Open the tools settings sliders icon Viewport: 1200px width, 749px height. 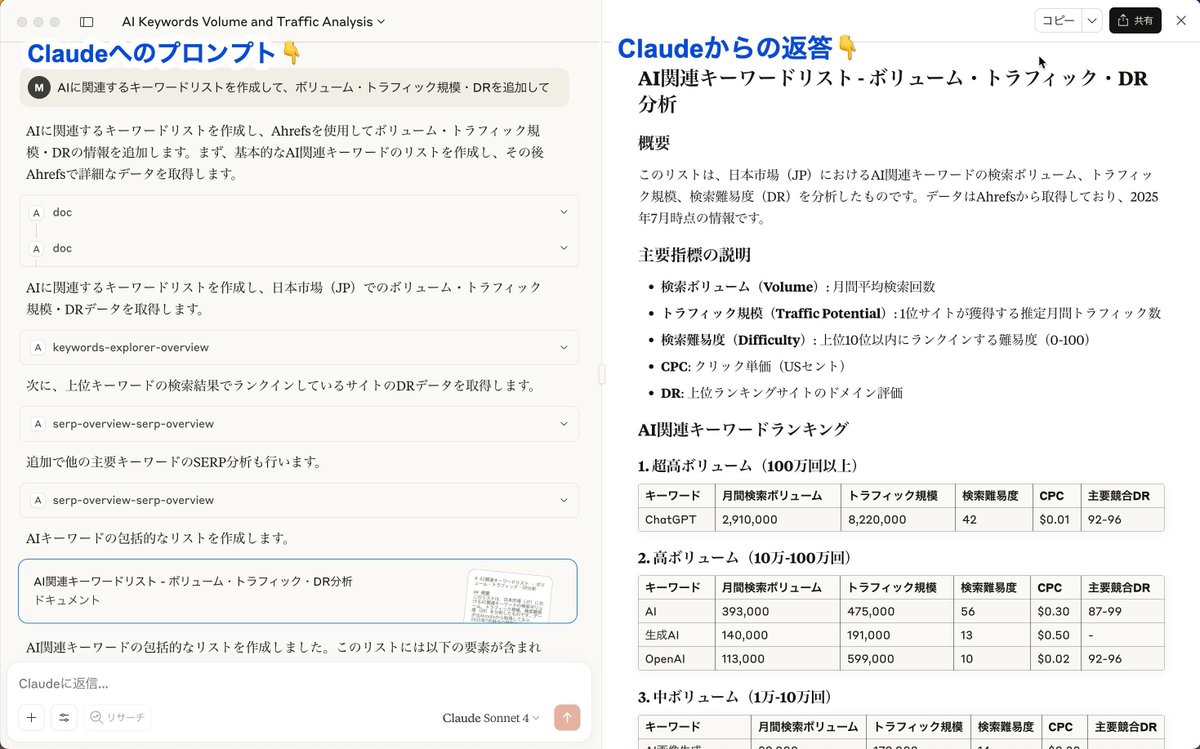[x=64, y=717]
